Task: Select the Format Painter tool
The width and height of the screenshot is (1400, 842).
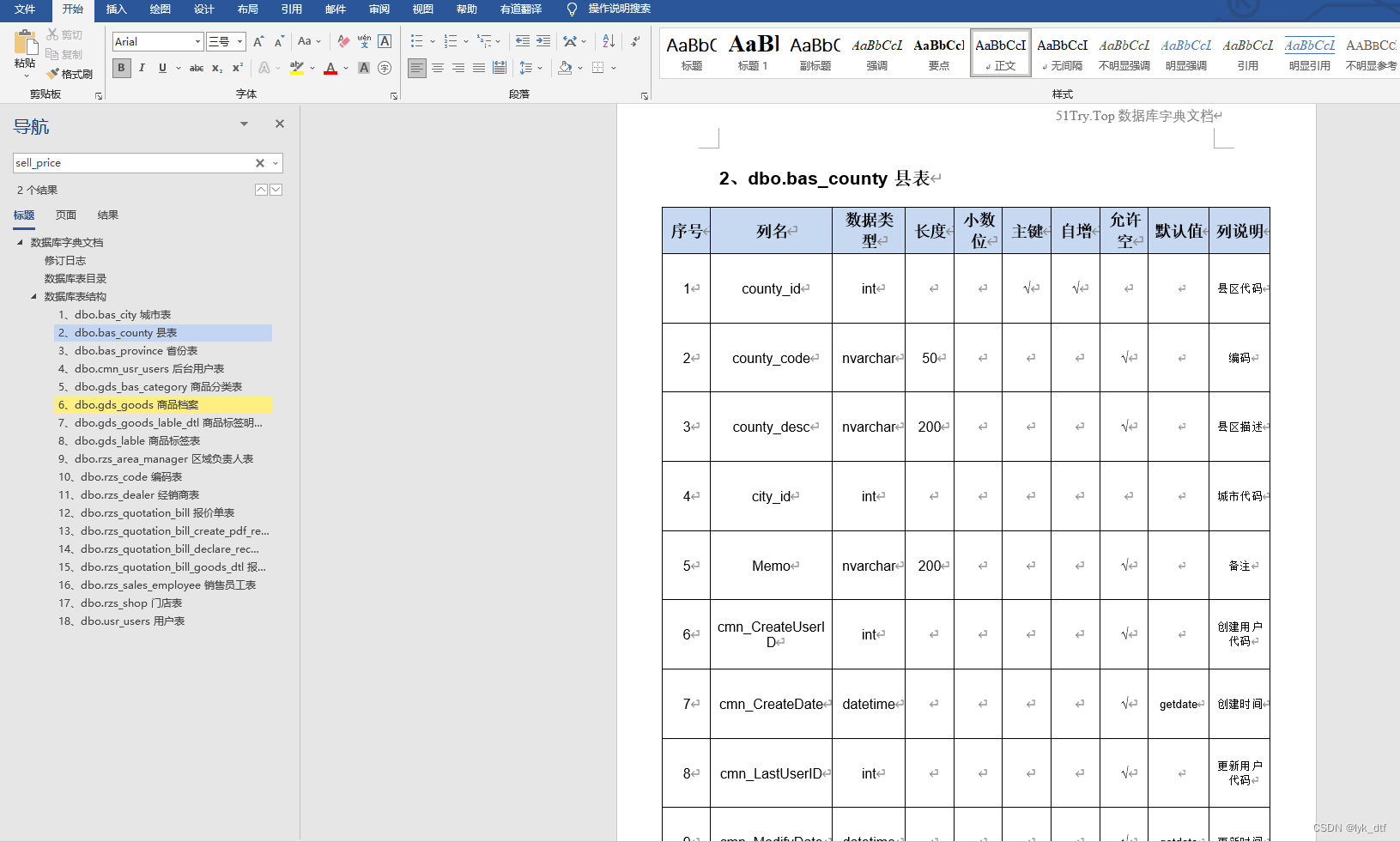Action: click(x=70, y=74)
